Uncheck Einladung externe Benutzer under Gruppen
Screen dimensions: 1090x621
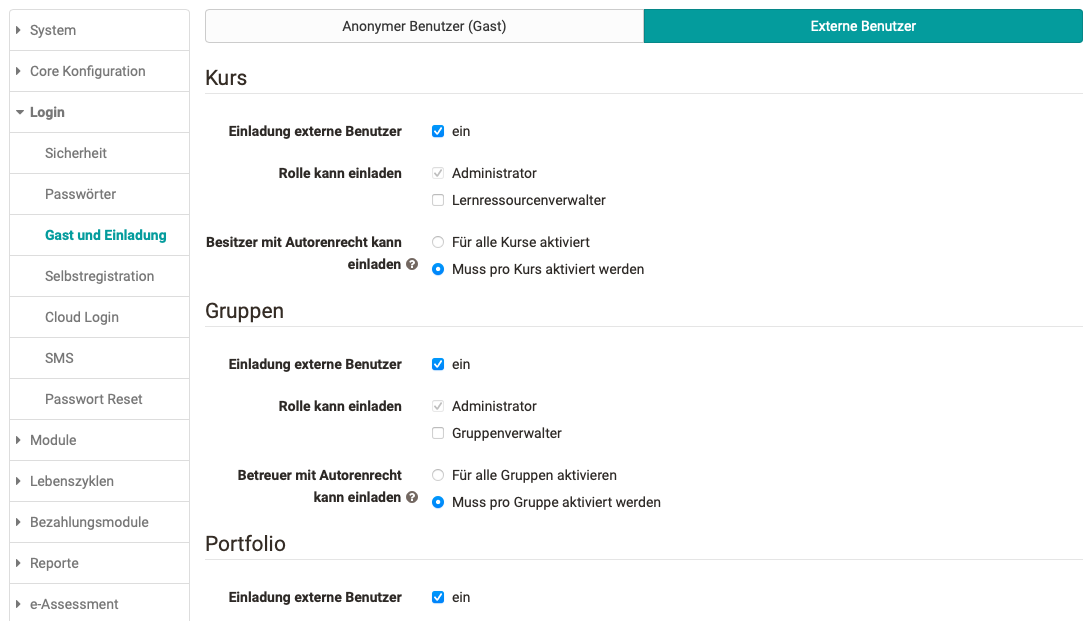[x=438, y=364]
